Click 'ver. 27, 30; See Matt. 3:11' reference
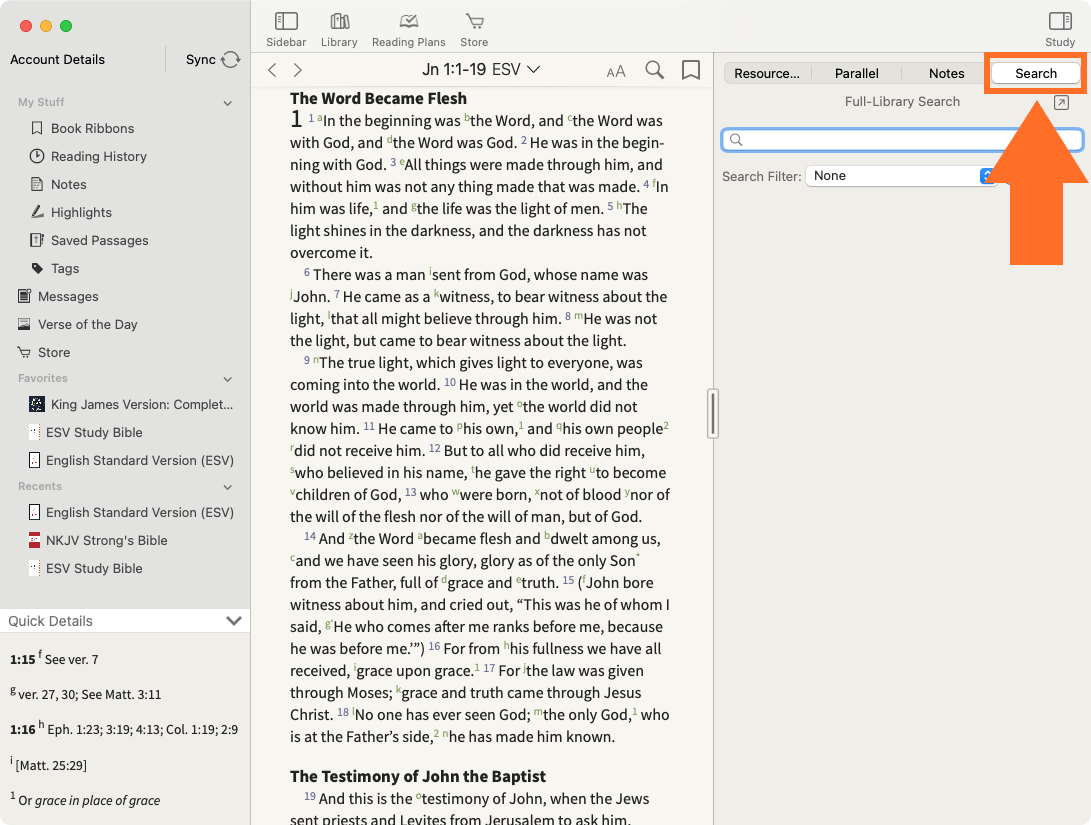 tap(90, 694)
